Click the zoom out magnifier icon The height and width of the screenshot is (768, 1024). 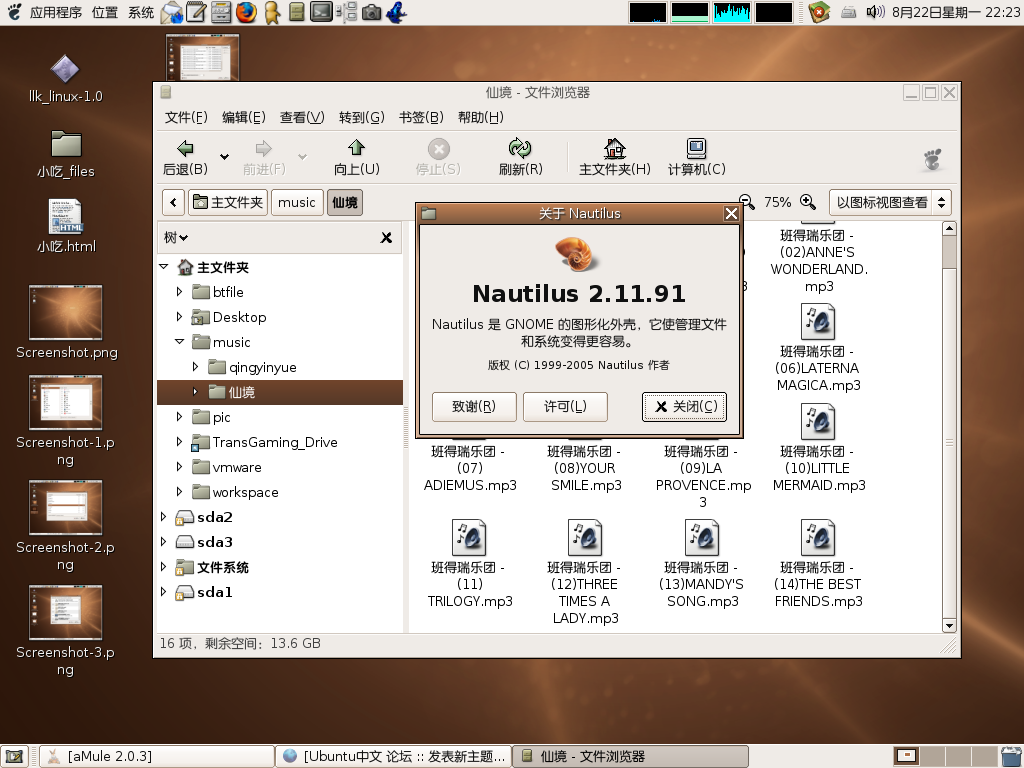click(746, 202)
